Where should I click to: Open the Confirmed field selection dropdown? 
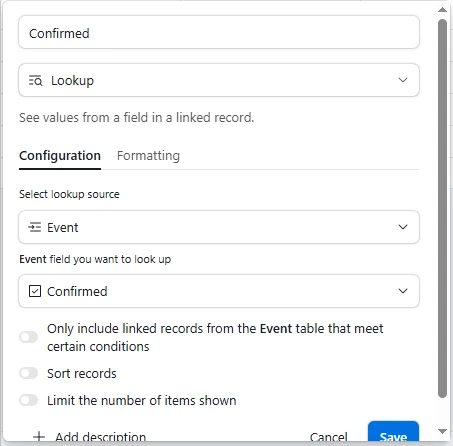219,291
